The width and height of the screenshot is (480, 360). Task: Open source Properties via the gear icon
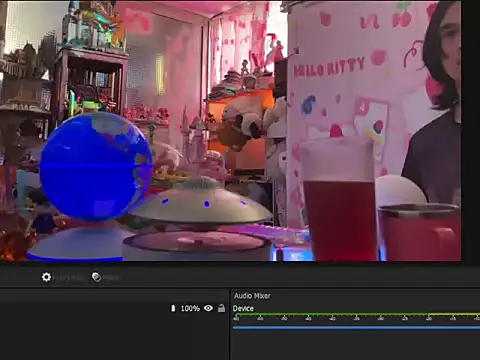46,277
